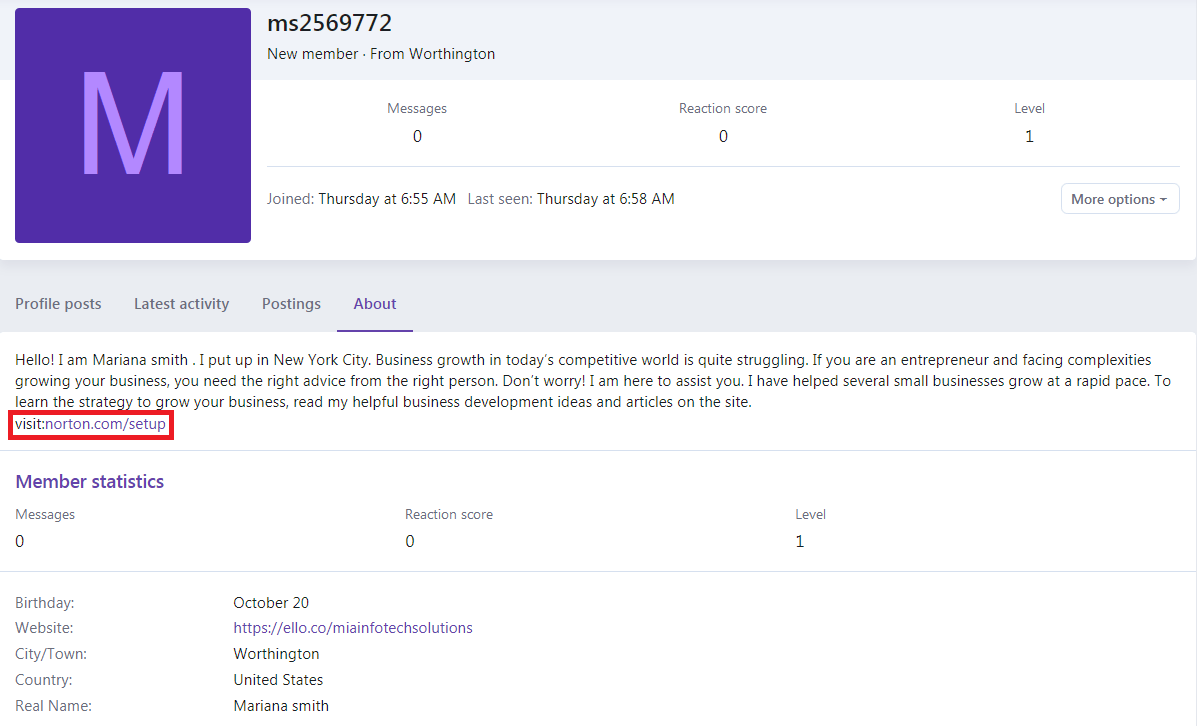Image resolution: width=1197 pixels, height=726 pixels.
Task: Click the Last seen 'Thursday at 6:58 AM' timestamp
Action: (x=605, y=199)
